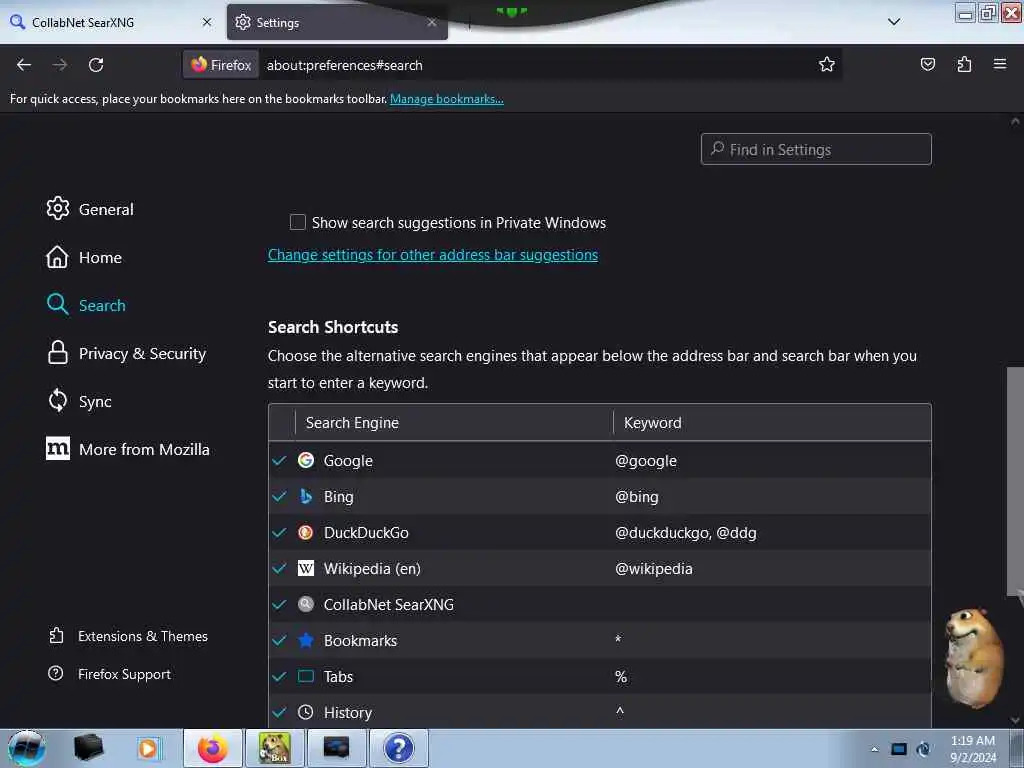Click the Search magnifier icon in sidebar
The width and height of the screenshot is (1024, 768).
pos(57,304)
